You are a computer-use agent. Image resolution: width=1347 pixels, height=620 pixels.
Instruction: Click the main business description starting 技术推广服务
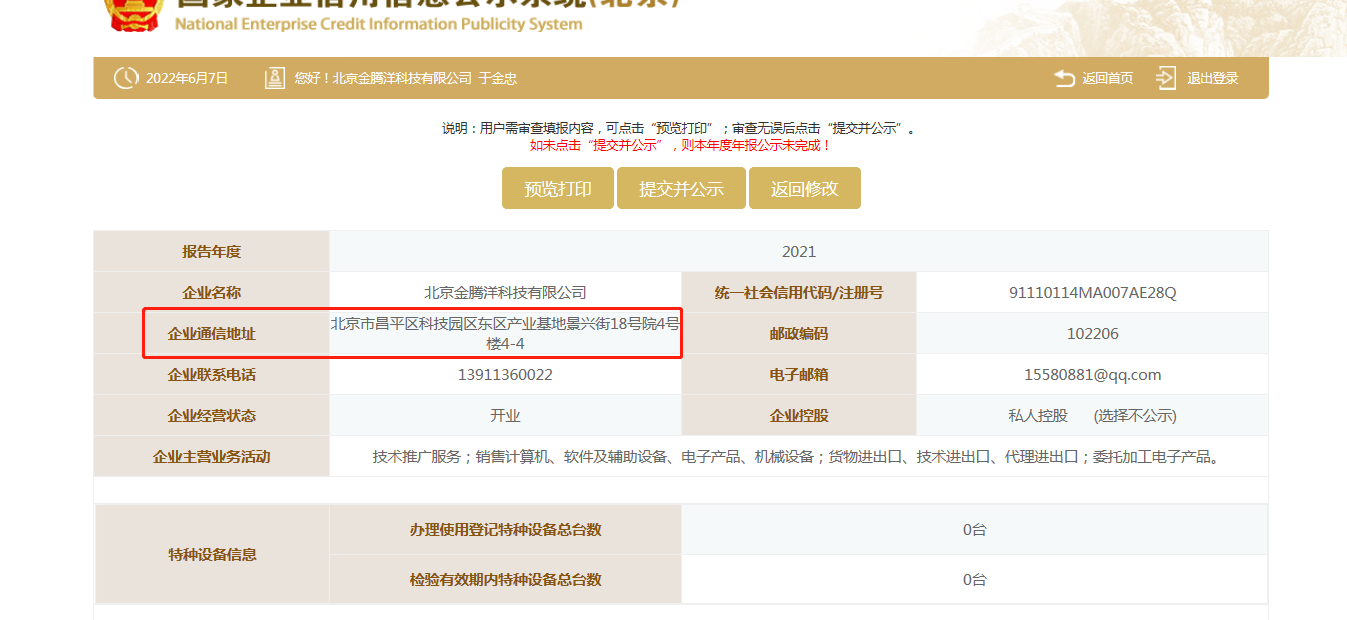[x=798, y=457]
